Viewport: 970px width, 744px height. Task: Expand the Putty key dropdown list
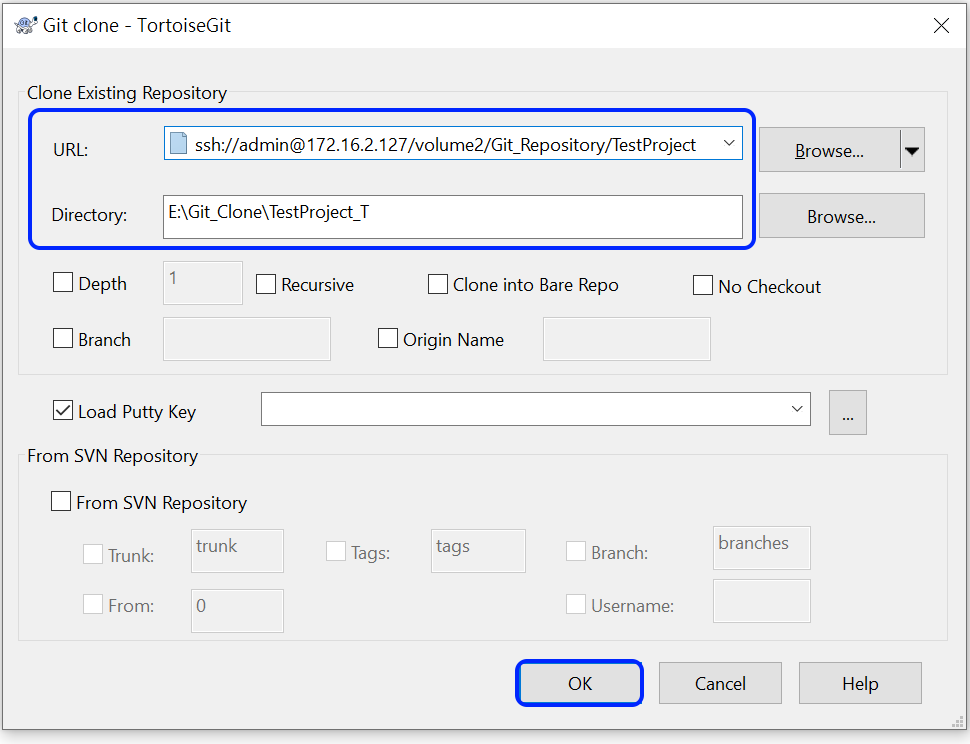pyautogui.click(x=797, y=409)
